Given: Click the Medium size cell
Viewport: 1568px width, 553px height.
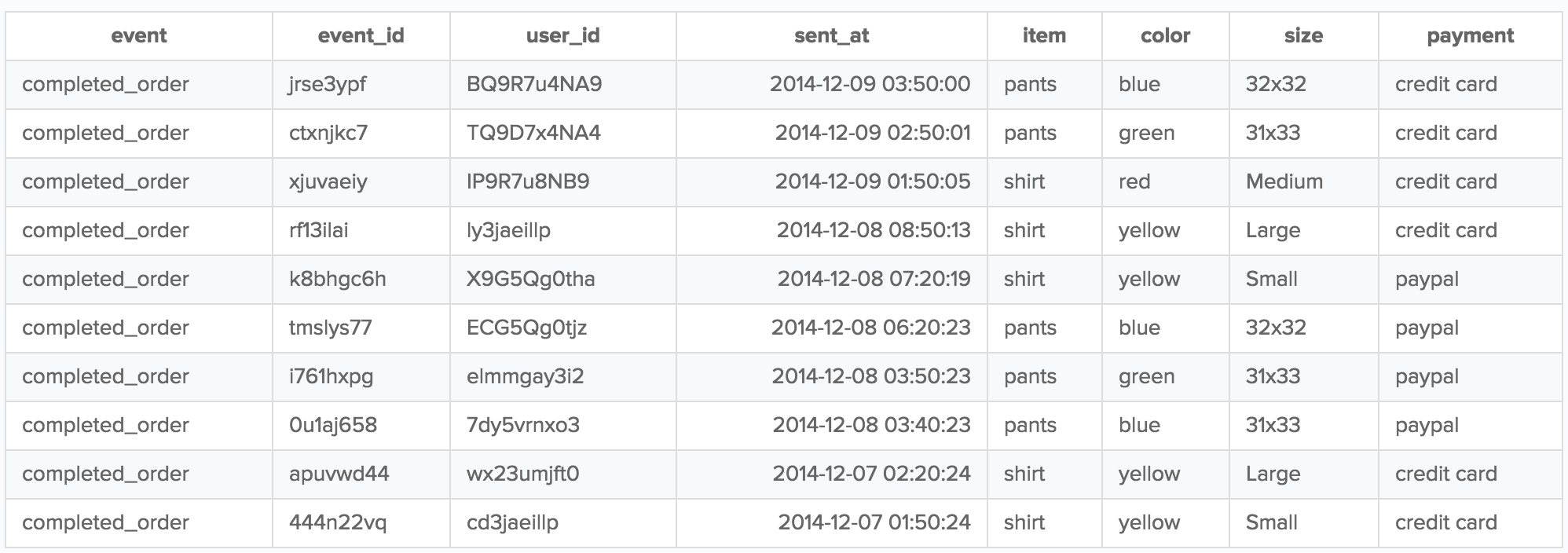Looking at the screenshot, I should click(1284, 182).
